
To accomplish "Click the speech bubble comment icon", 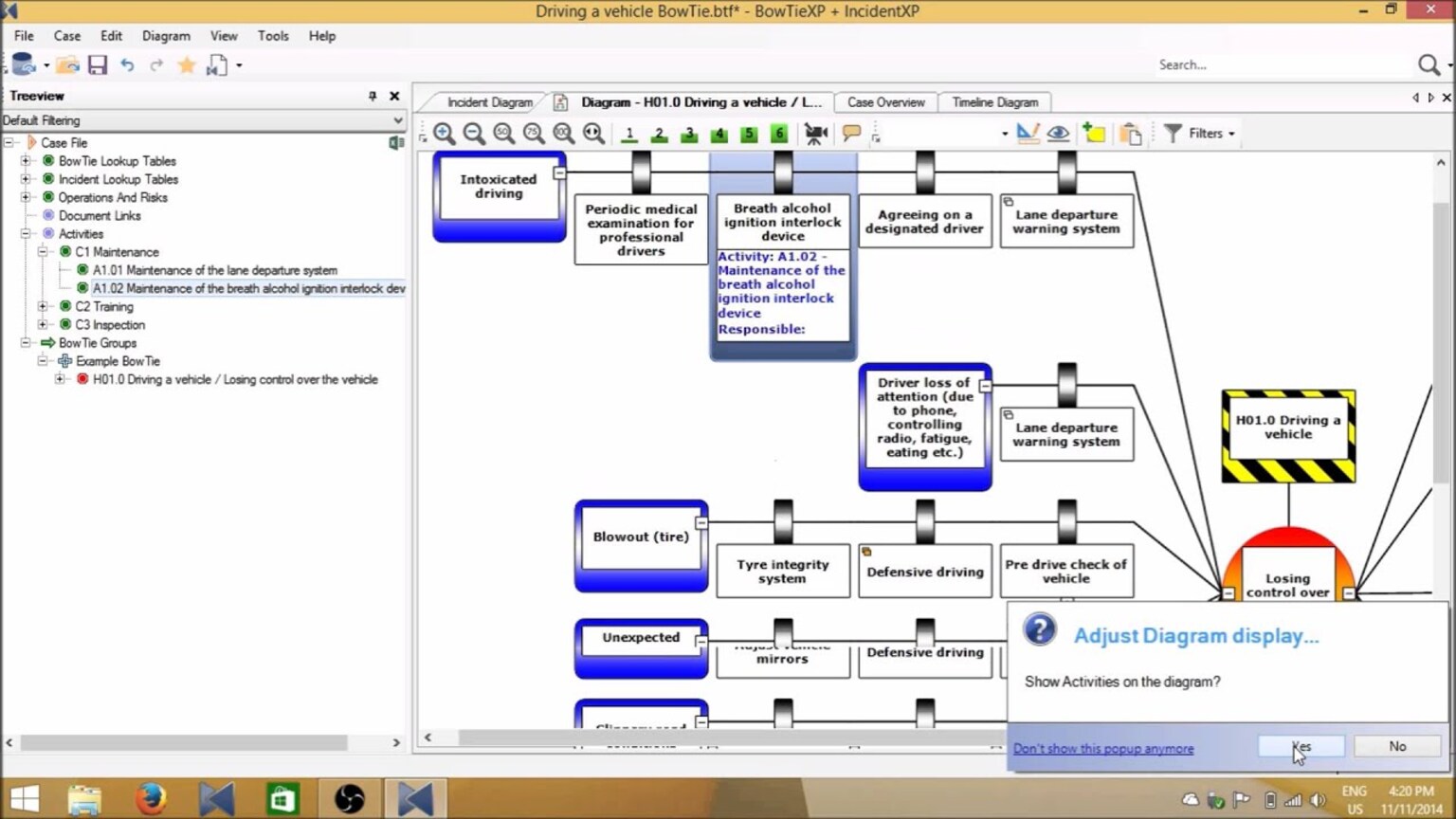I will click(x=851, y=134).
